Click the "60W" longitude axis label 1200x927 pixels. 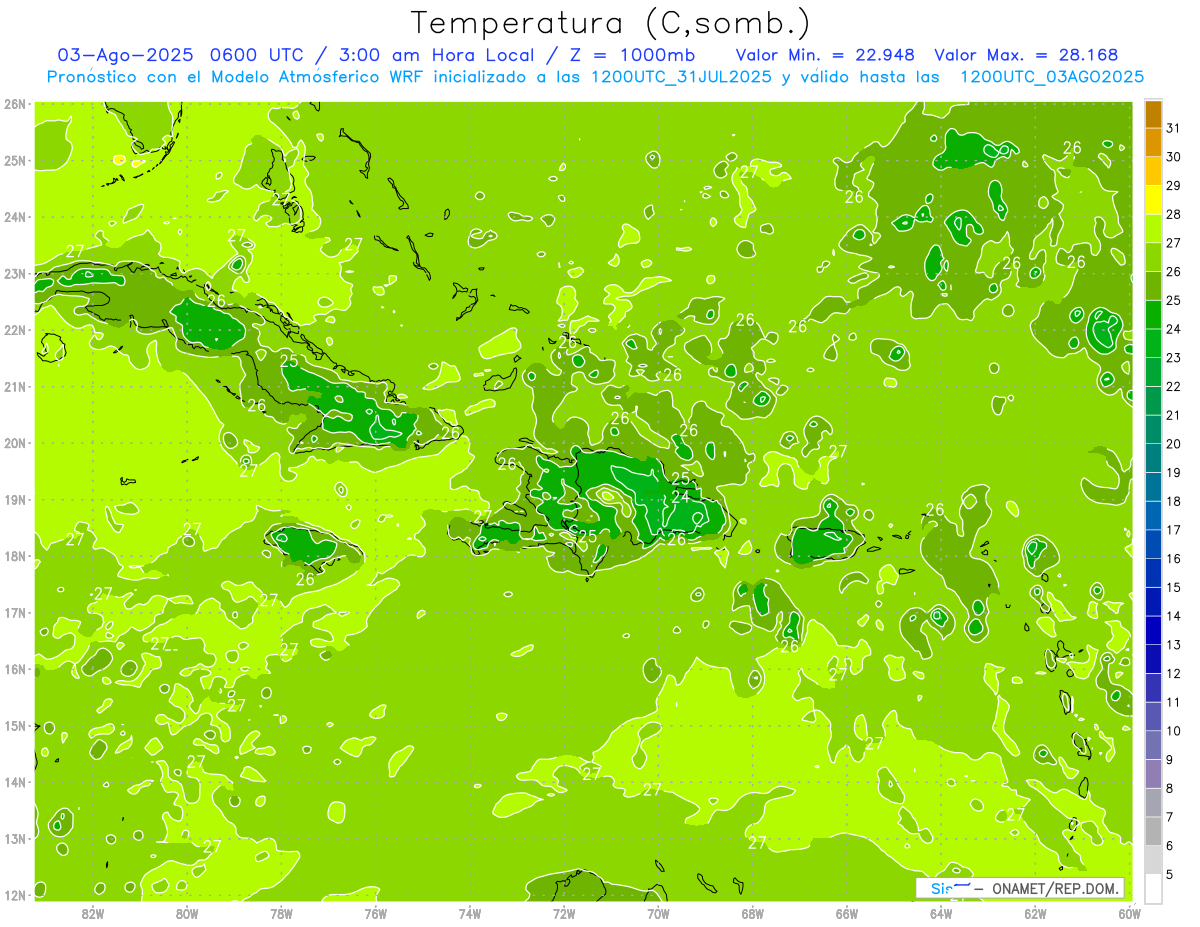[1129, 914]
